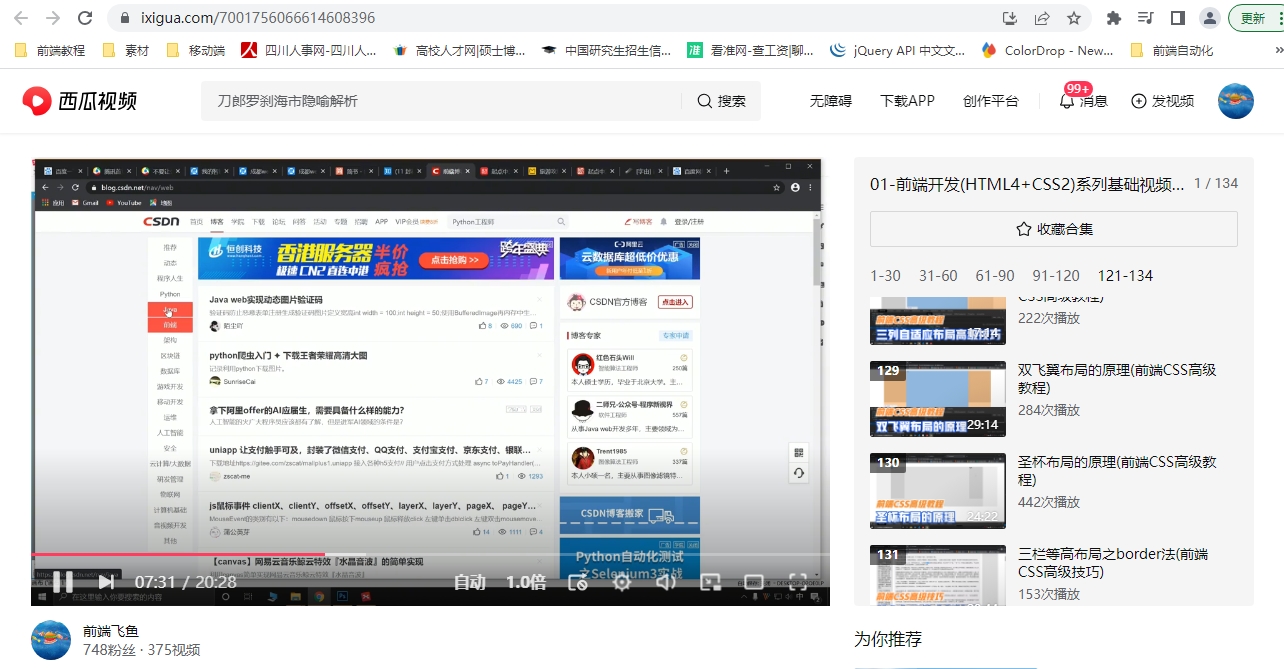The width and height of the screenshot is (1284, 669).
Task: Open video title 圣杯布局的原理
Action: pyautogui.click(x=1117, y=471)
